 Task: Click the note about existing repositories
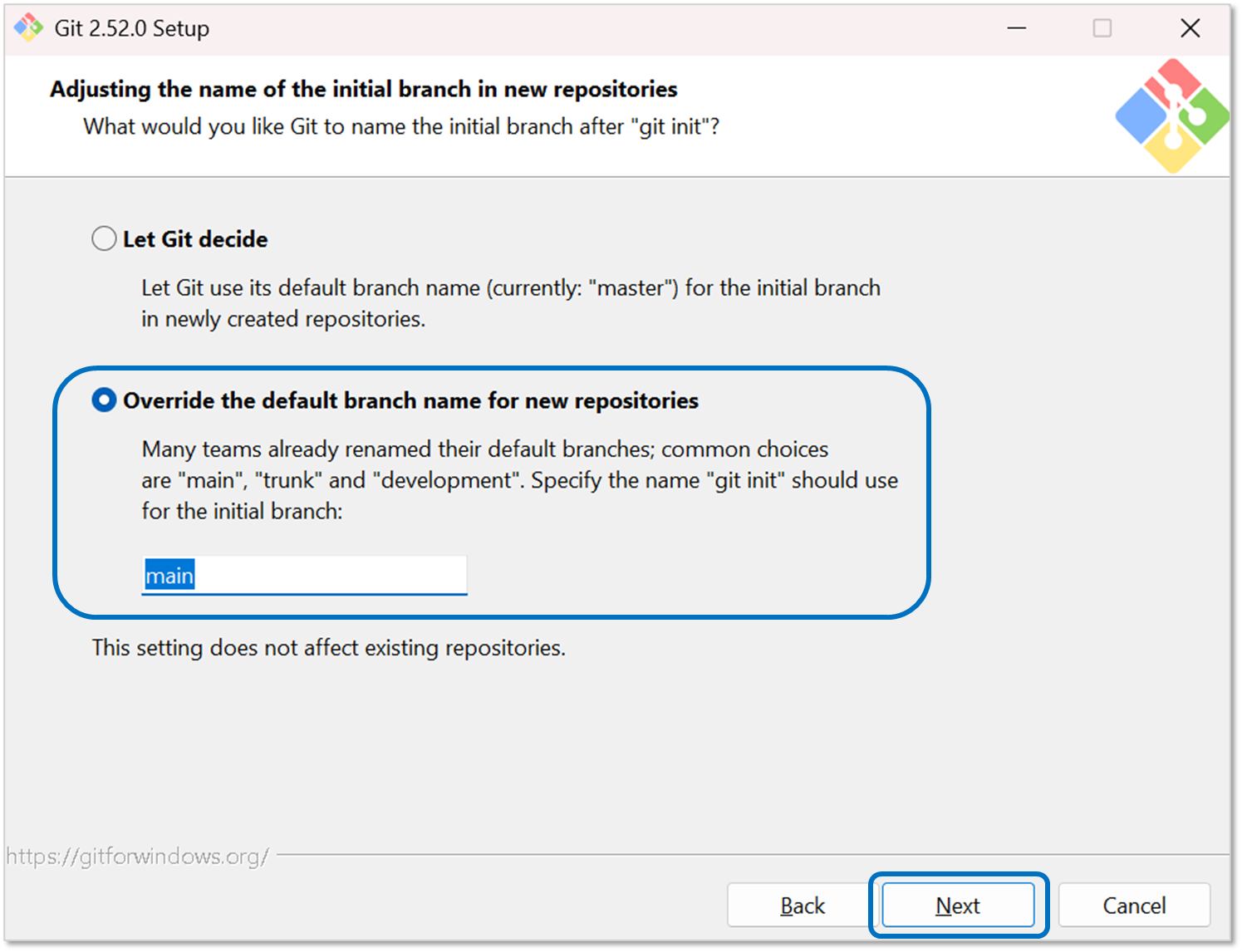click(329, 647)
